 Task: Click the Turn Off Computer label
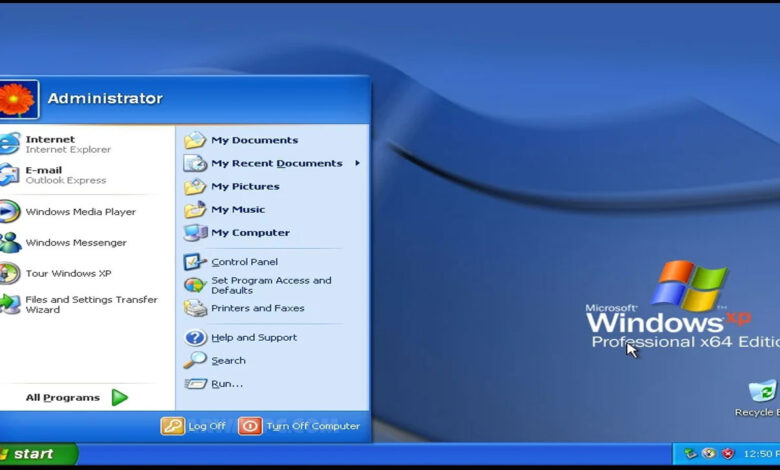[x=313, y=426]
